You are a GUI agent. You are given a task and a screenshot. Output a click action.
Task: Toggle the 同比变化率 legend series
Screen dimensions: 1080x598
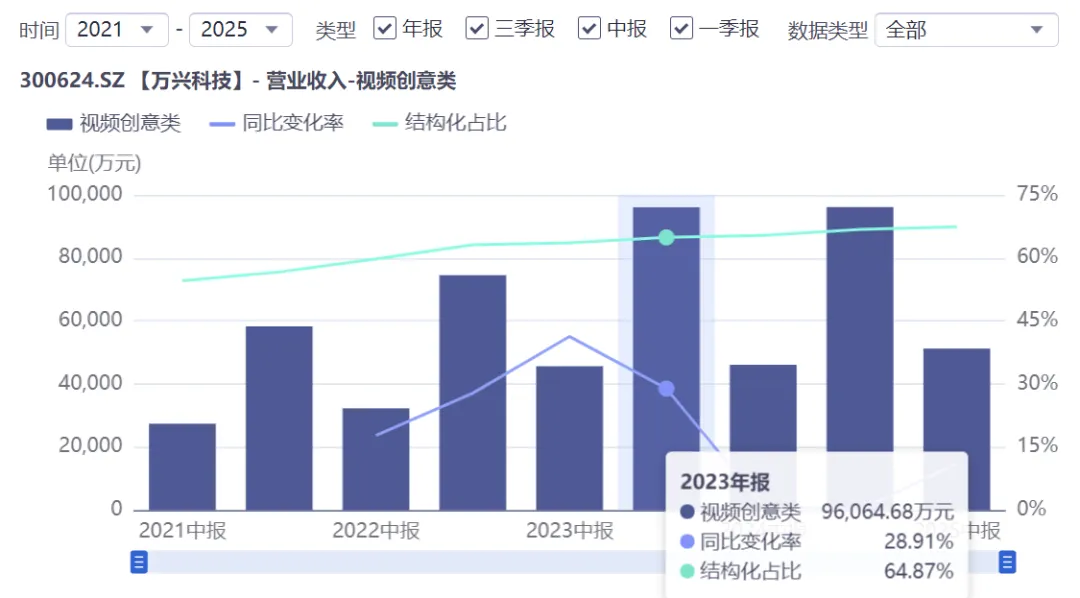coord(276,123)
